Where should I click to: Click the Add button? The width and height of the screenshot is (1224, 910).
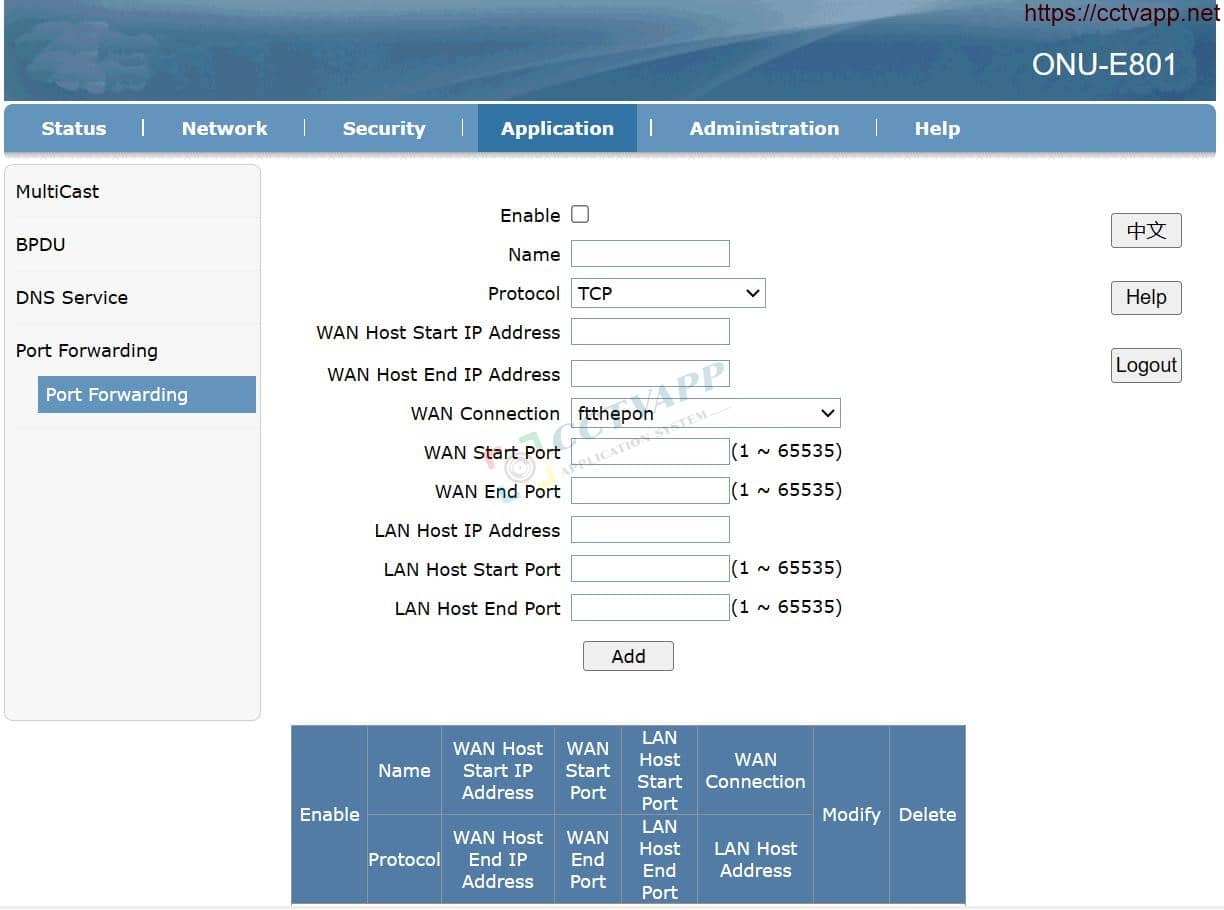pyautogui.click(x=628, y=656)
